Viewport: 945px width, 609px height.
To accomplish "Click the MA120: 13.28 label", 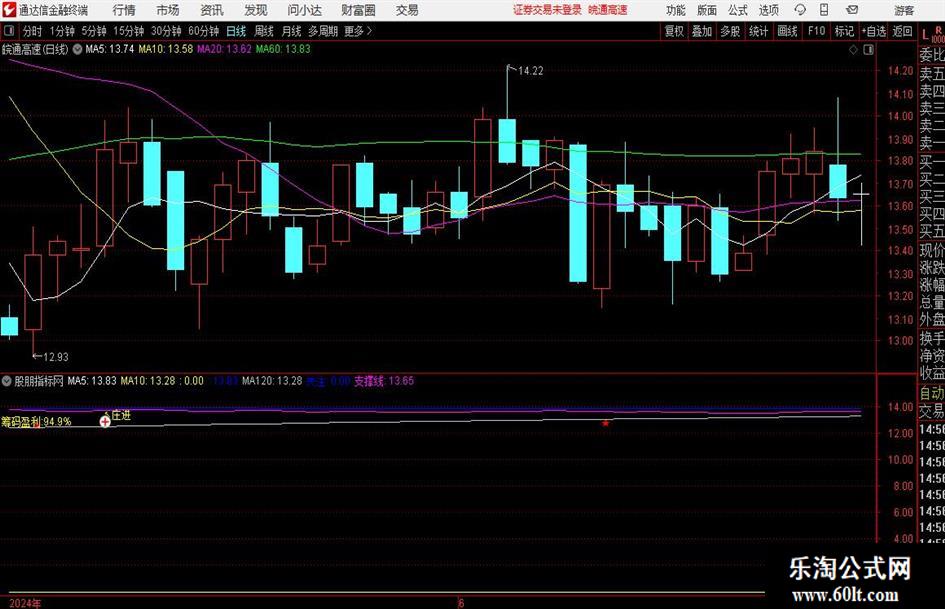I will (x=272, y=381).
